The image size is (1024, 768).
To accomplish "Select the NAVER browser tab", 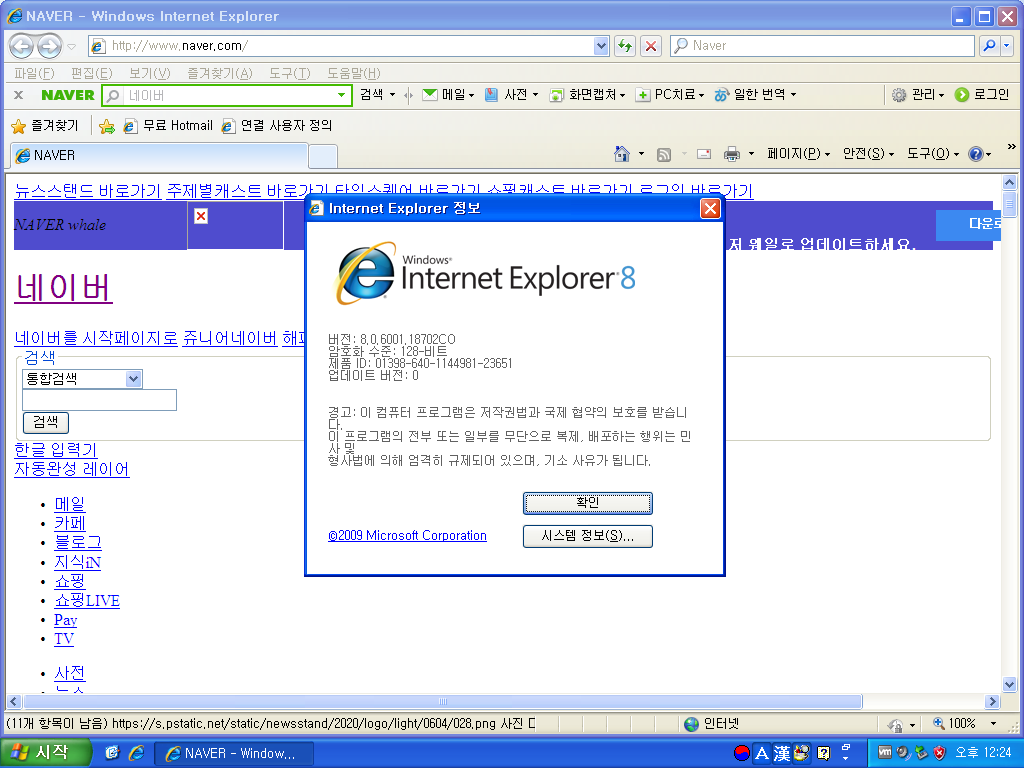I will (159, 155).
